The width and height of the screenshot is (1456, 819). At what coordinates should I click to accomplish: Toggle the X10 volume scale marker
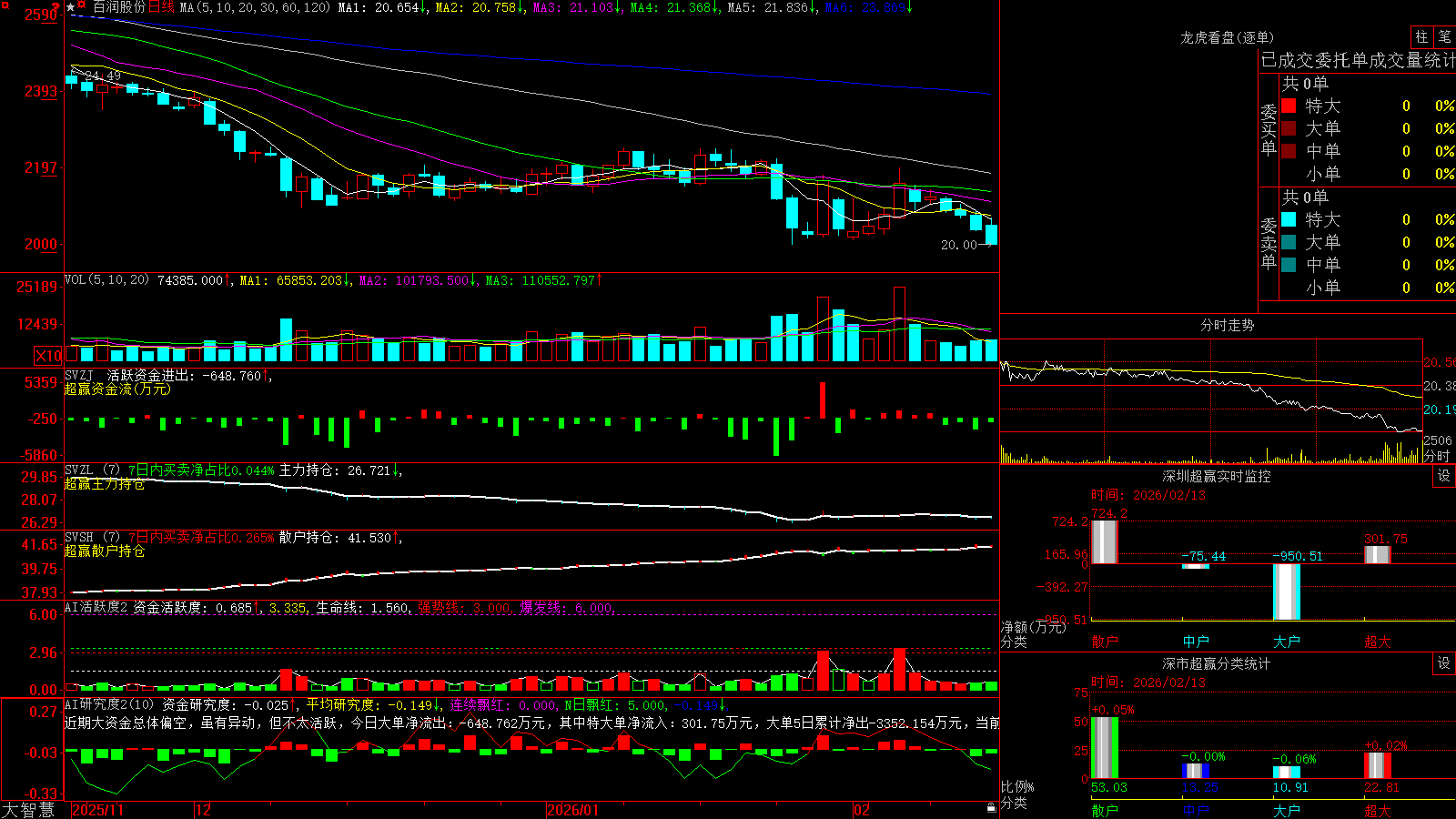(48, 356)
